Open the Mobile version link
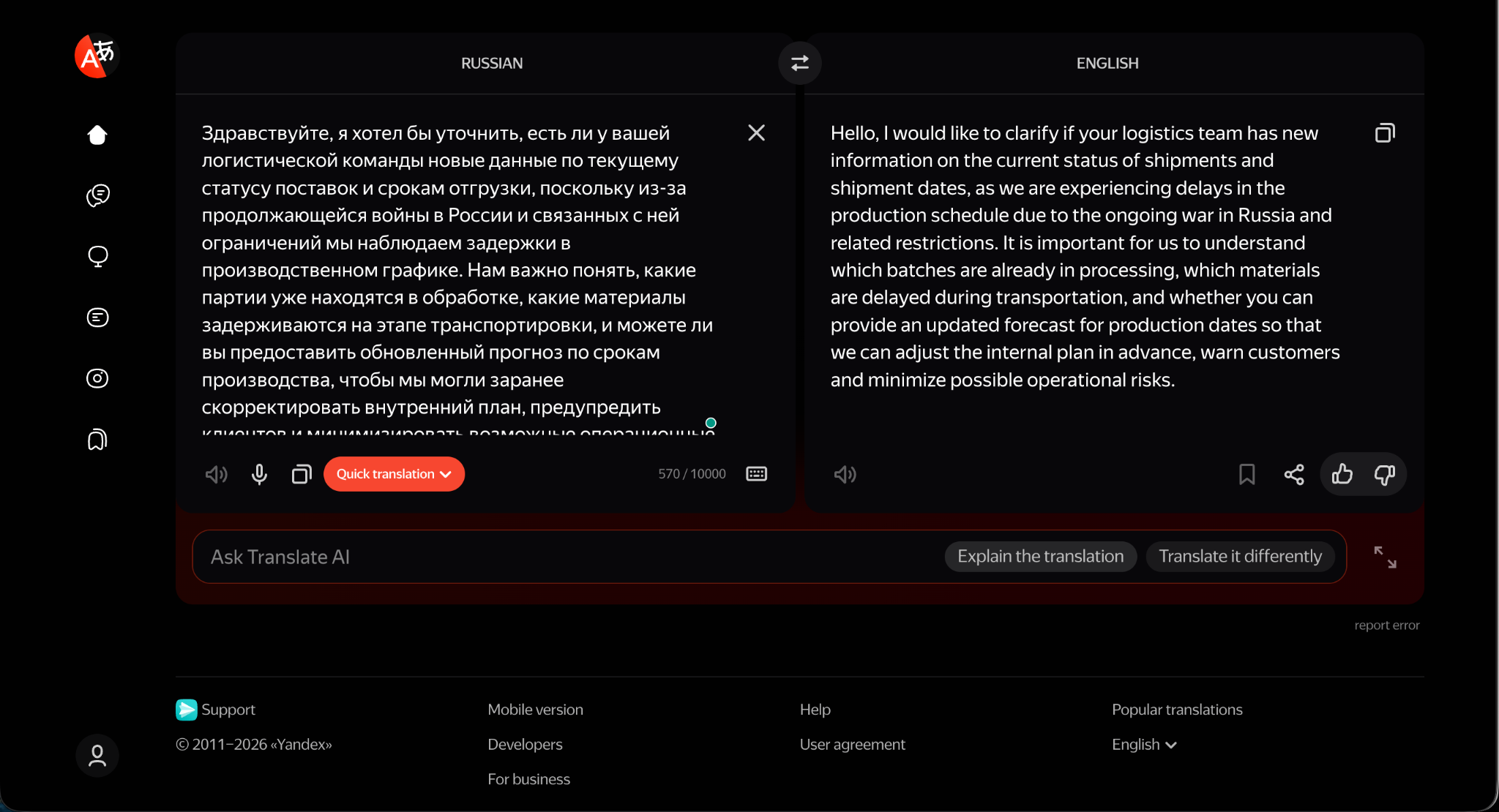 click(x=536, y=710)
